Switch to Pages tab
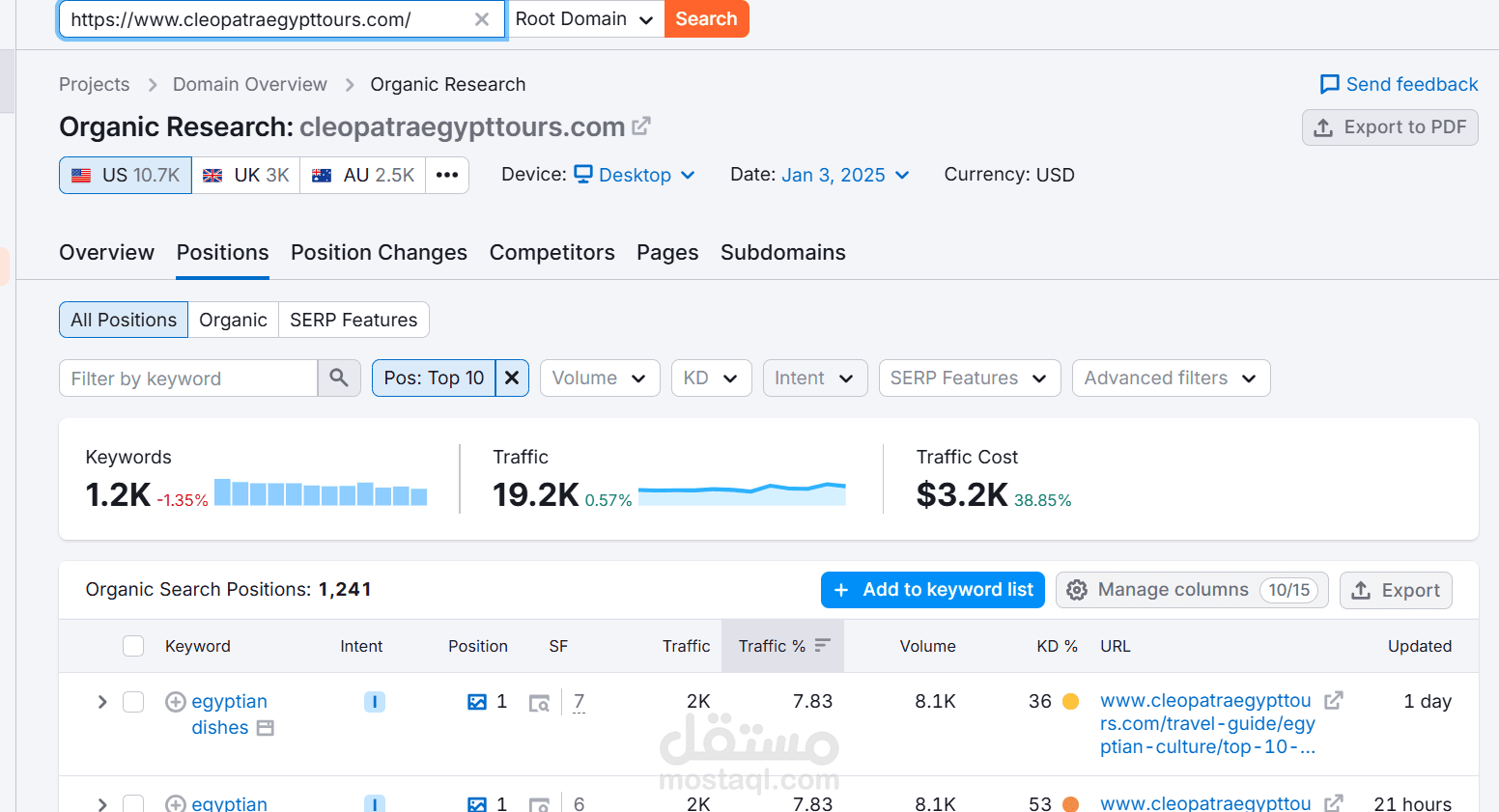The height and width of the screenshot is (812, 1499). tap(667, 253)
